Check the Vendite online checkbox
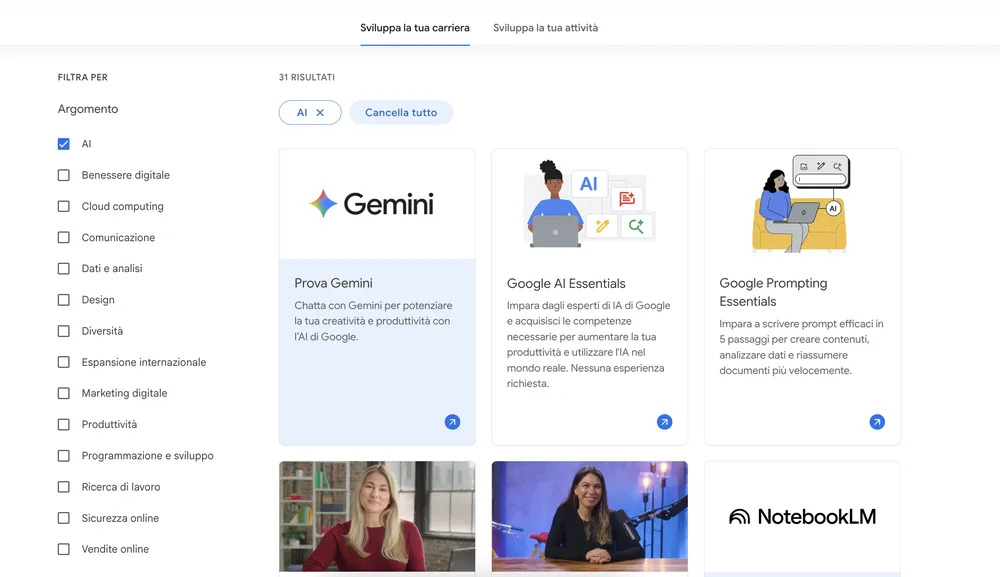This screenshot has width=1000, height=577. (x=64, y=549)
